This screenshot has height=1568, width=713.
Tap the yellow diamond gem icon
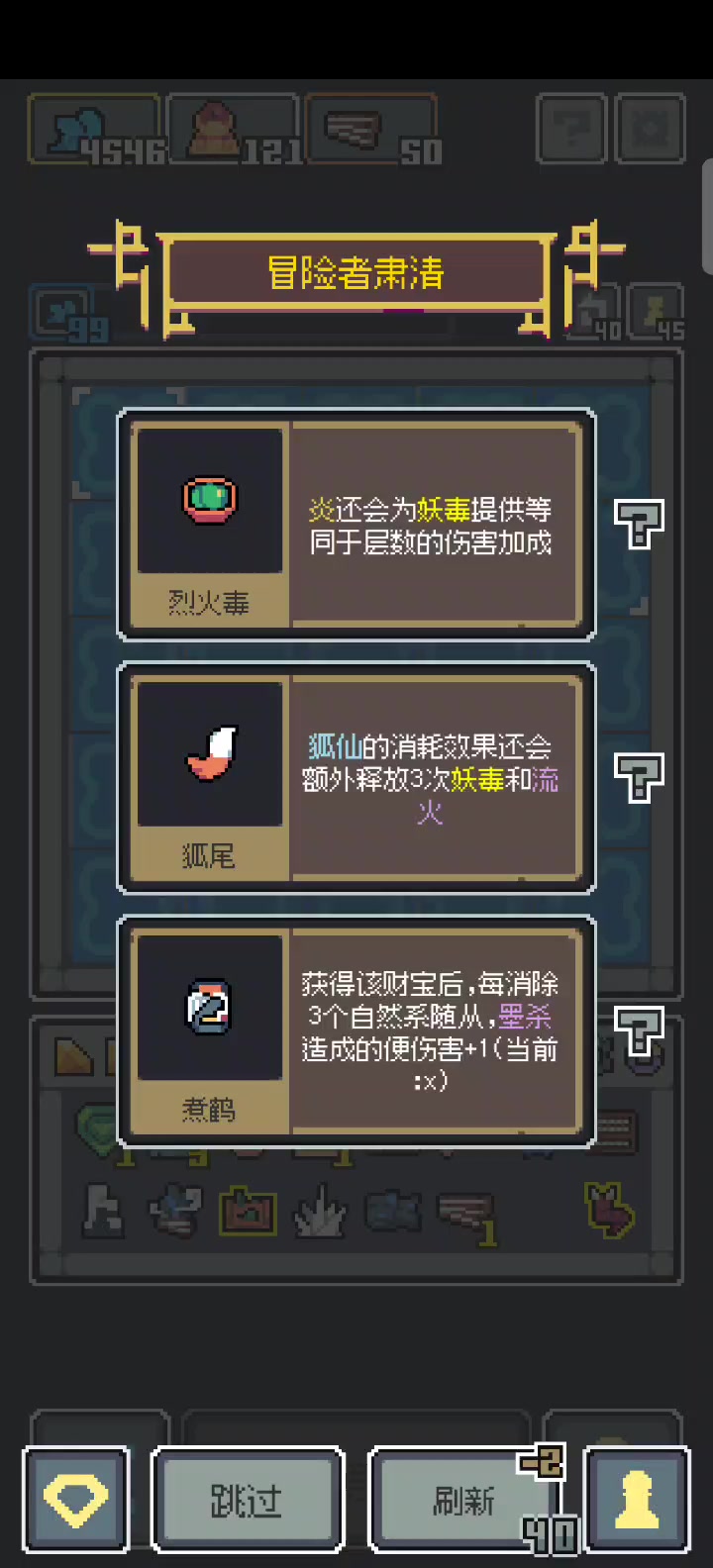(x=76, y=1500)
